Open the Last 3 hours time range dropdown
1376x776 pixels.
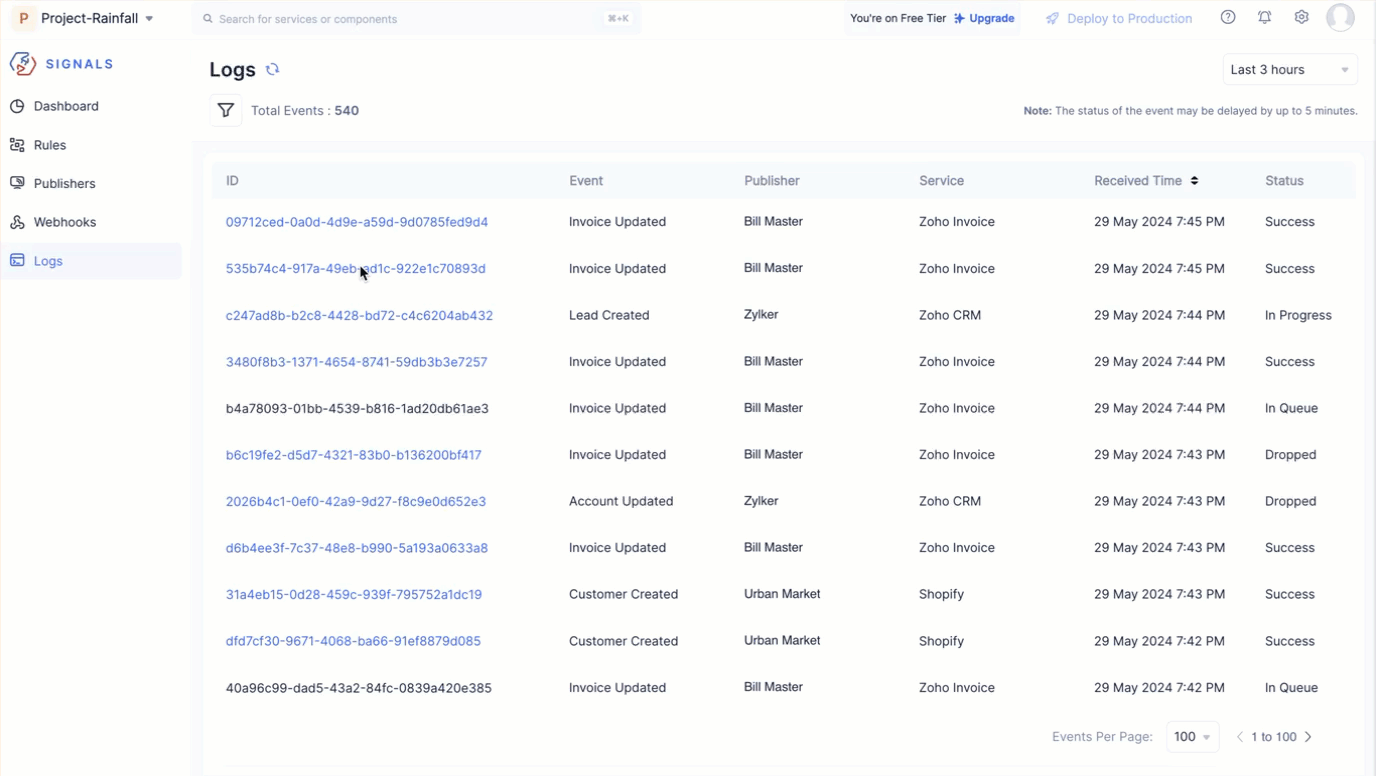coord(1289,70)
